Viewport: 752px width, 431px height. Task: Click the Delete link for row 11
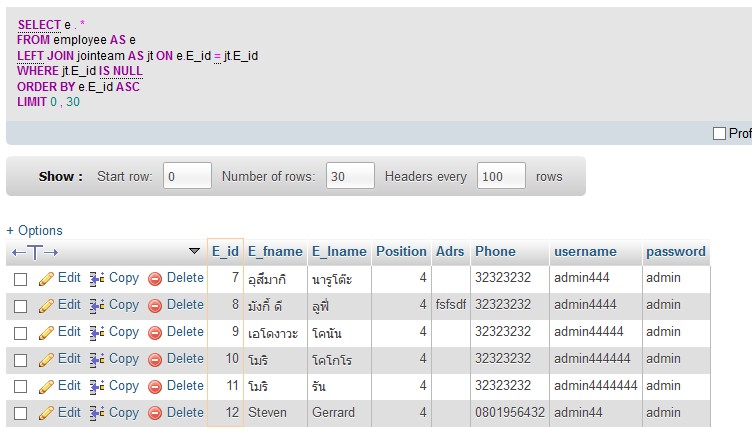185,385
